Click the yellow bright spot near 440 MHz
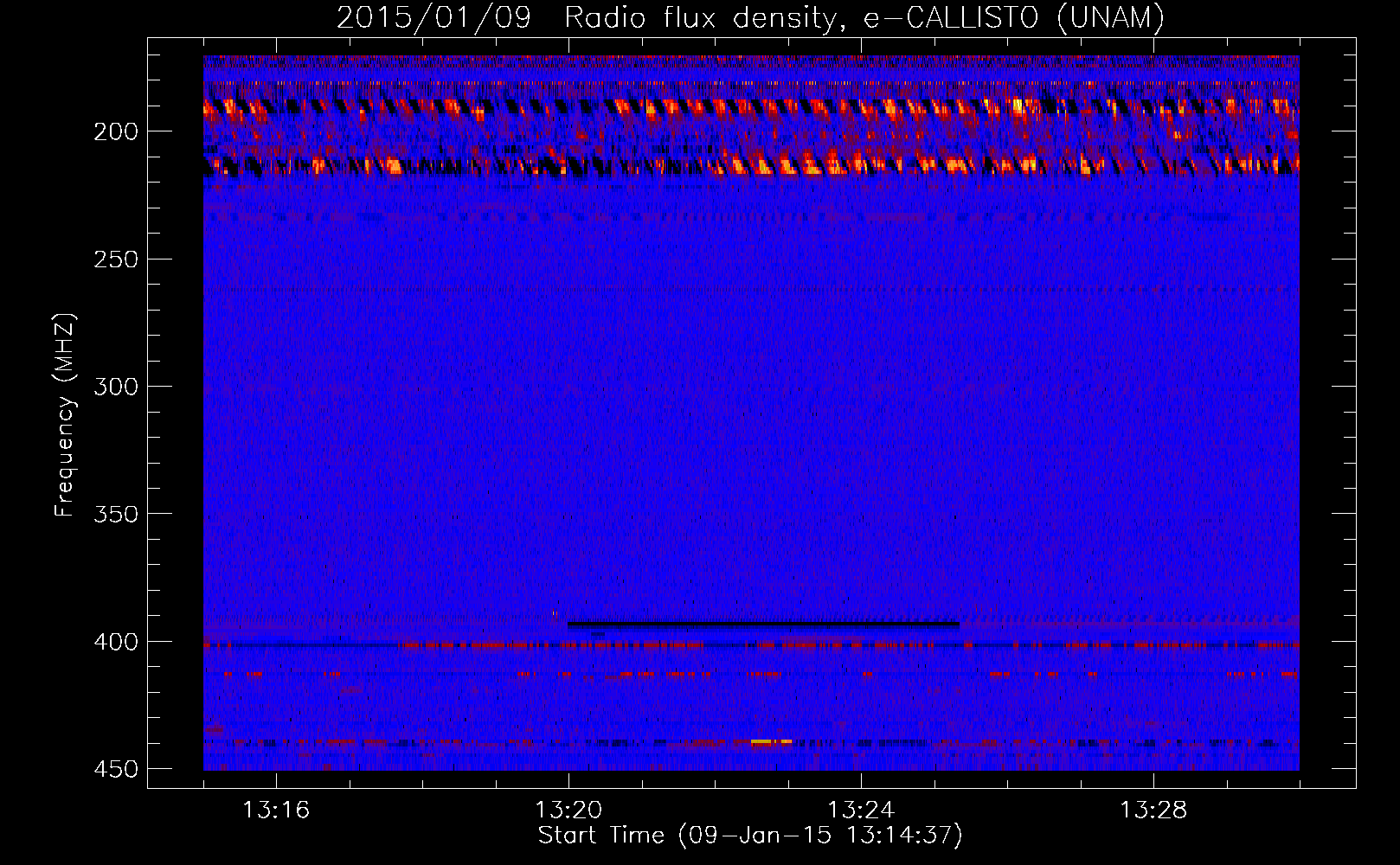Viewport: 1400px width, 865px height. (771, 741)
